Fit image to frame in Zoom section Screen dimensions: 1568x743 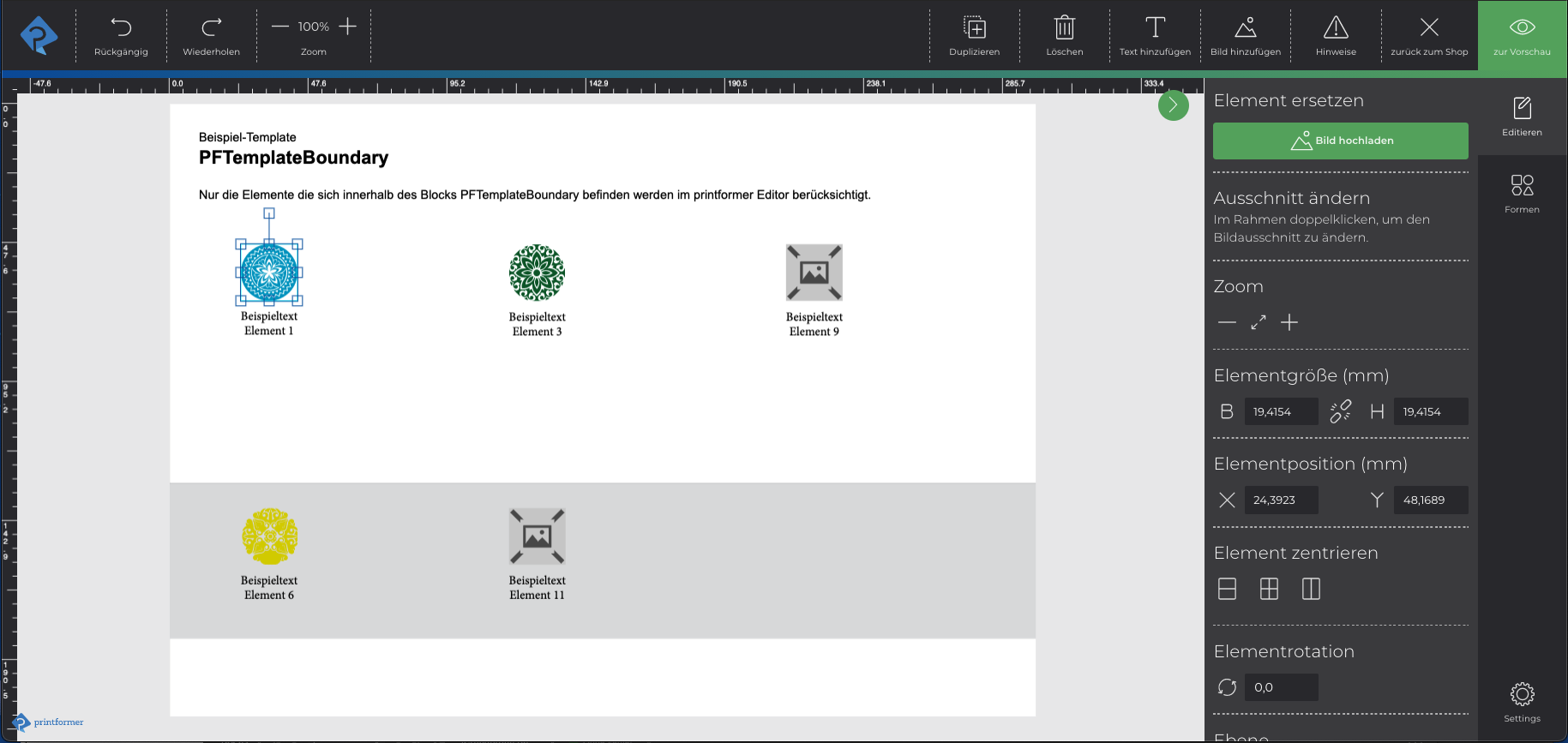1258,323
